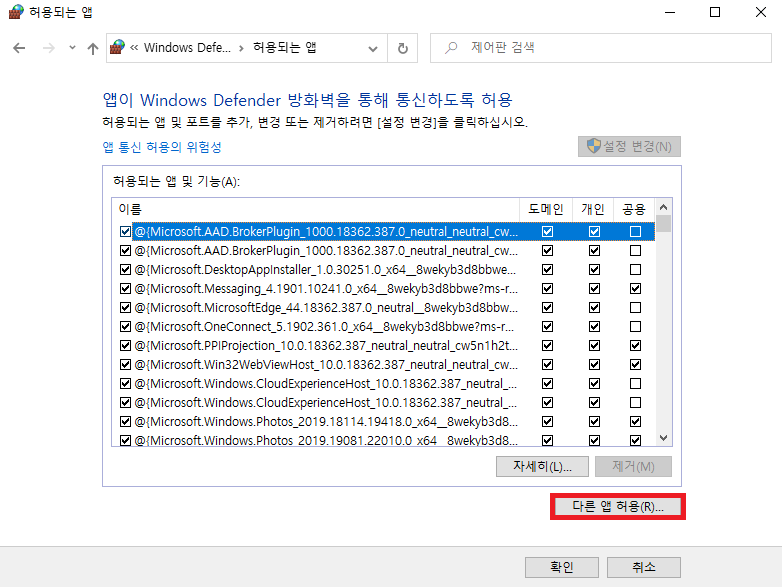This screenshot has height=587, width=782.
Task: Open the 앱 통신 허용의 위험성 link
Action: [162, 147]
